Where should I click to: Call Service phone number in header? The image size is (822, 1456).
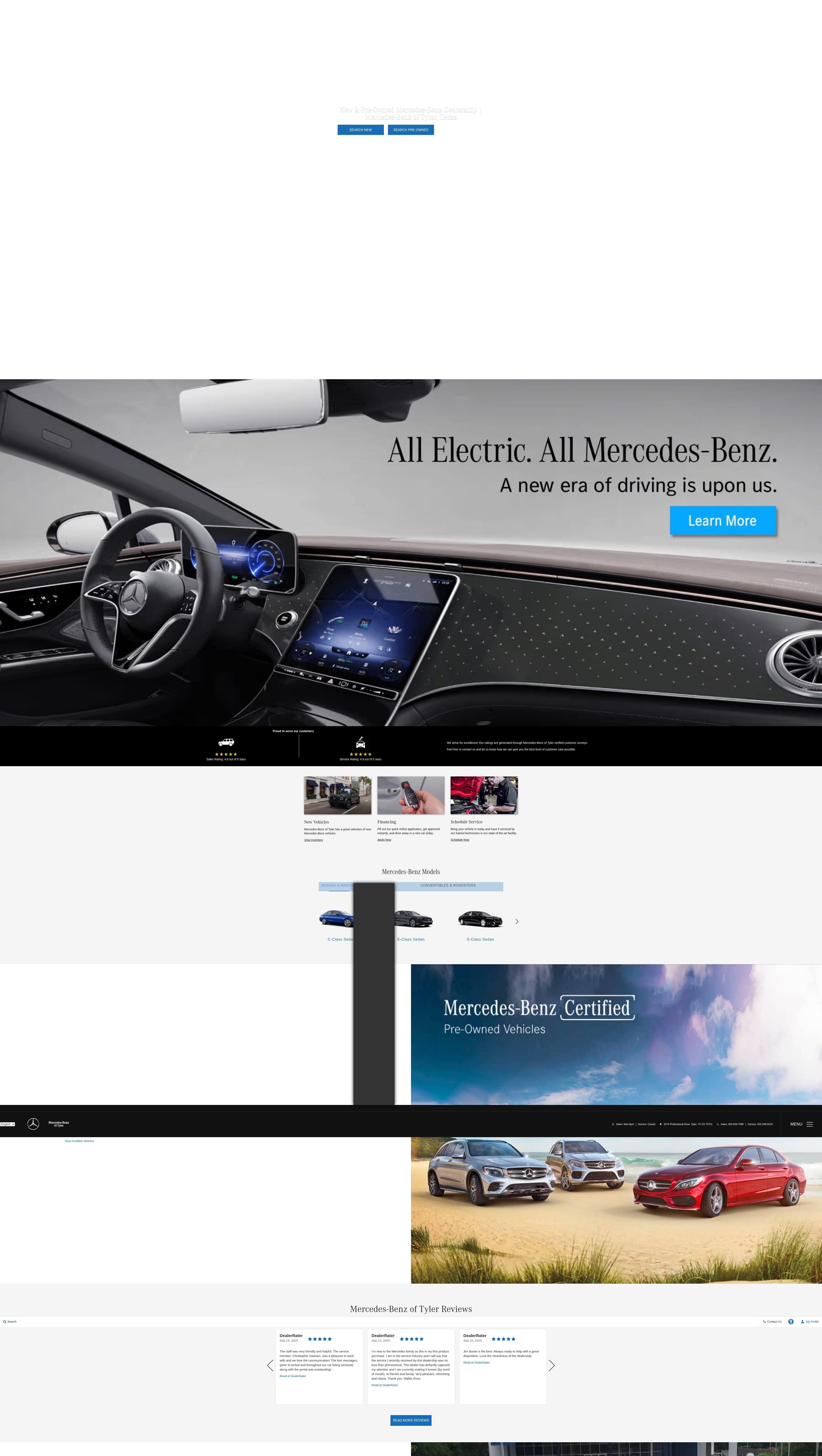click(x=760, y=1124)
